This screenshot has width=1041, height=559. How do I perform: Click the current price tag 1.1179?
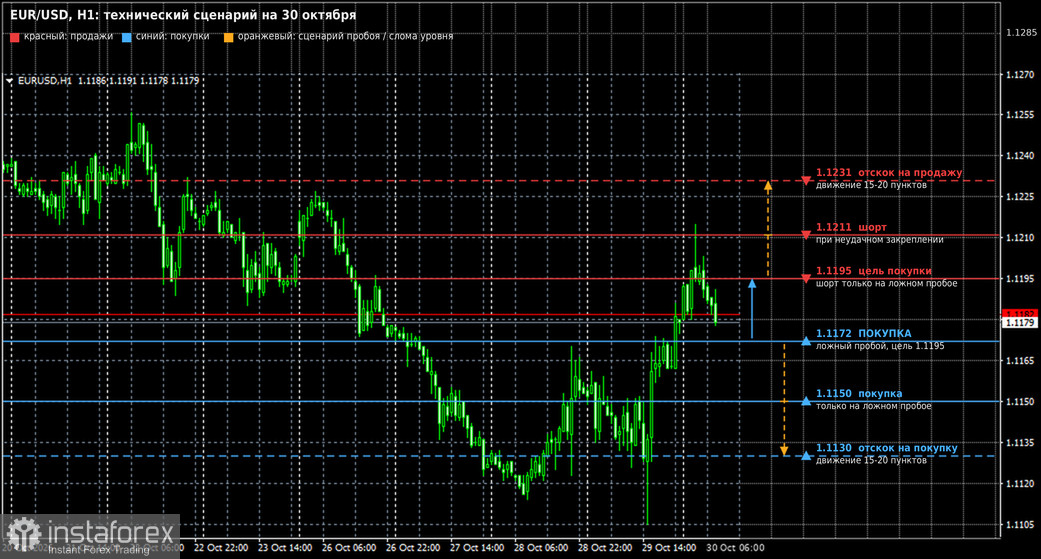pos(1020,323)
